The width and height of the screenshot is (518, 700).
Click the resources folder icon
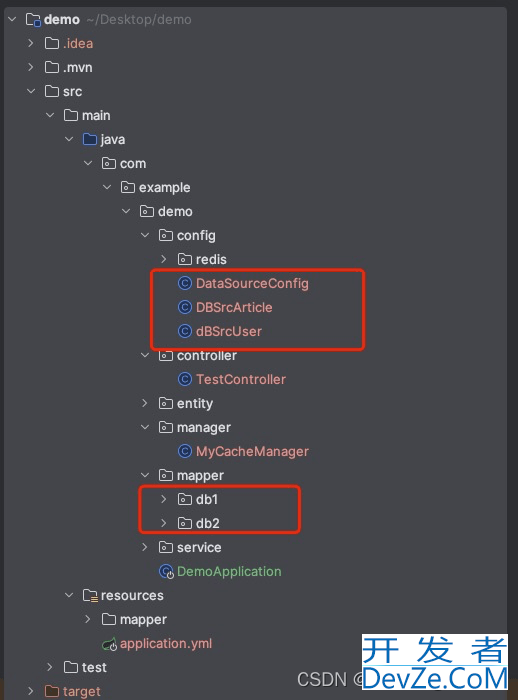pos(90,596)
